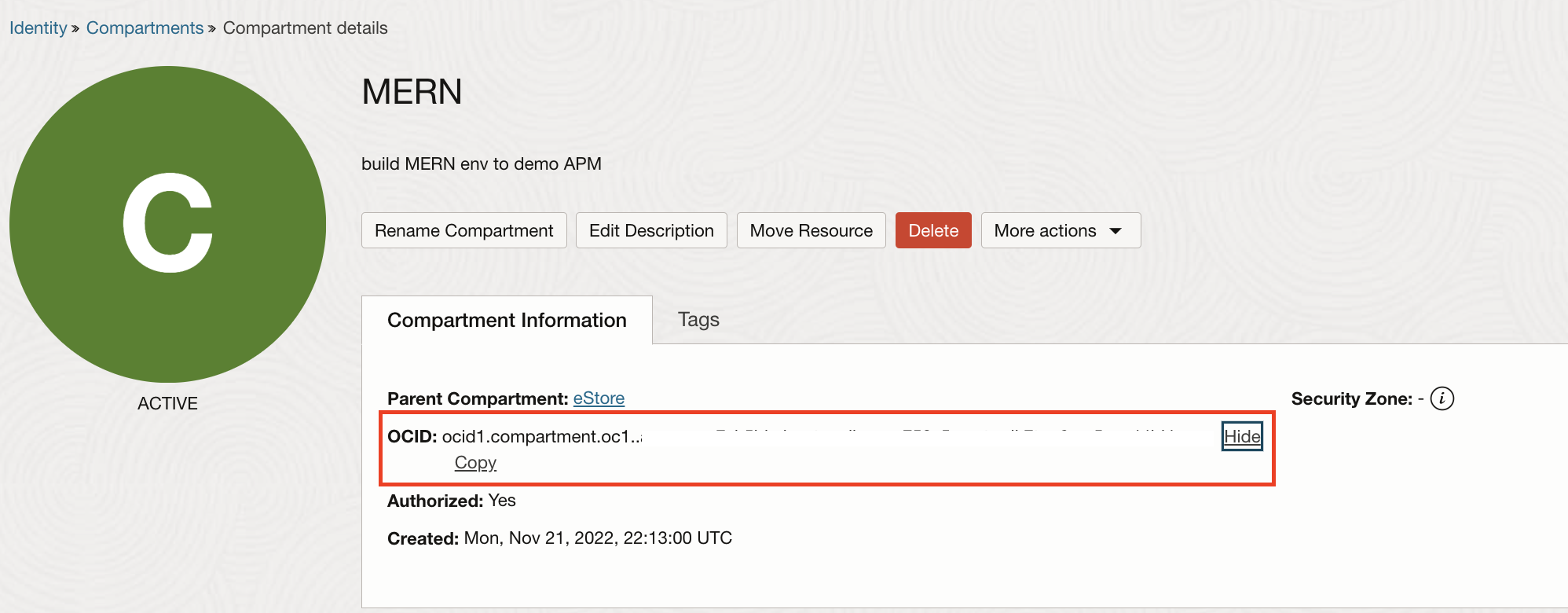Click the MERN compartment title

tap(412, 92)
